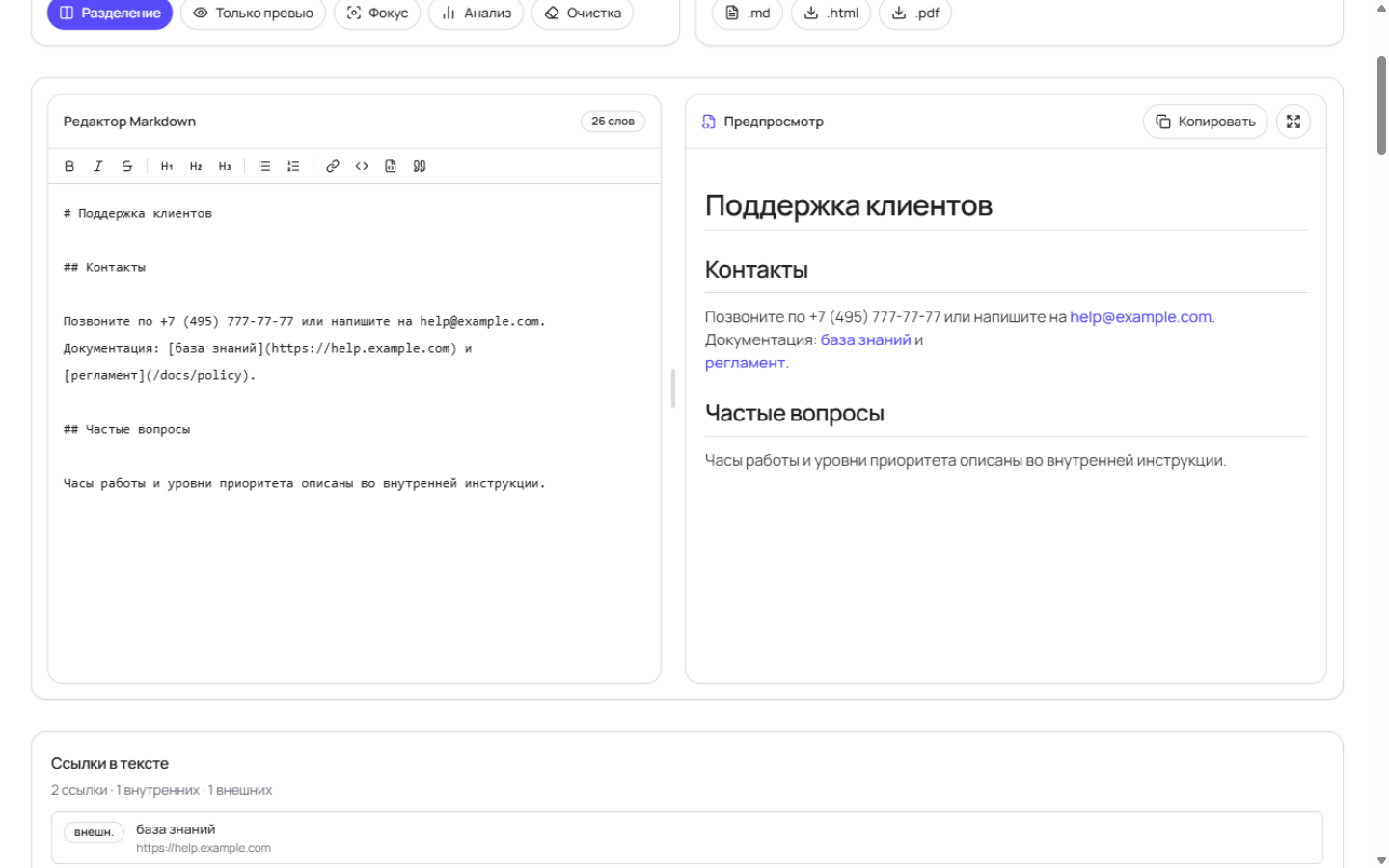Download document as .html
Viewport: 1389px width, 868px height.
click(x=831, y=14)
